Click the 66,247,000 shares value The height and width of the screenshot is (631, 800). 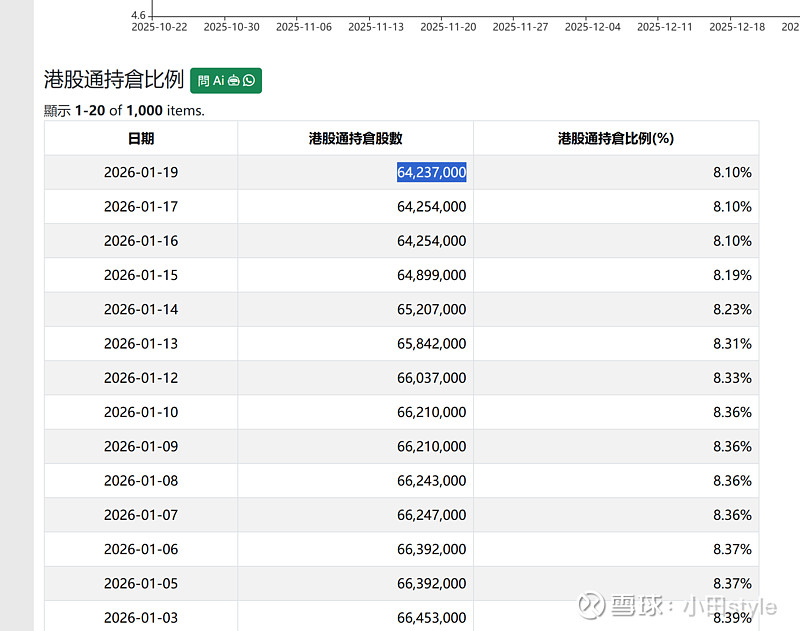tap(431, 515)
